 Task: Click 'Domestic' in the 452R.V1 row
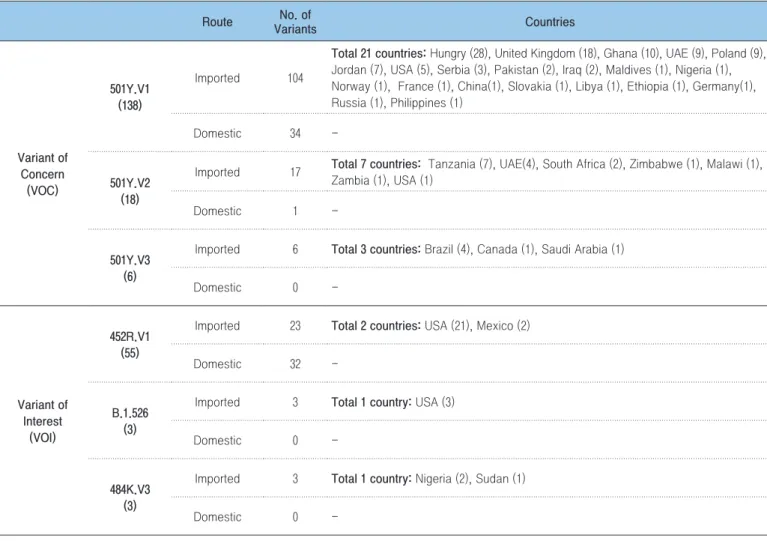pos(217,364)
